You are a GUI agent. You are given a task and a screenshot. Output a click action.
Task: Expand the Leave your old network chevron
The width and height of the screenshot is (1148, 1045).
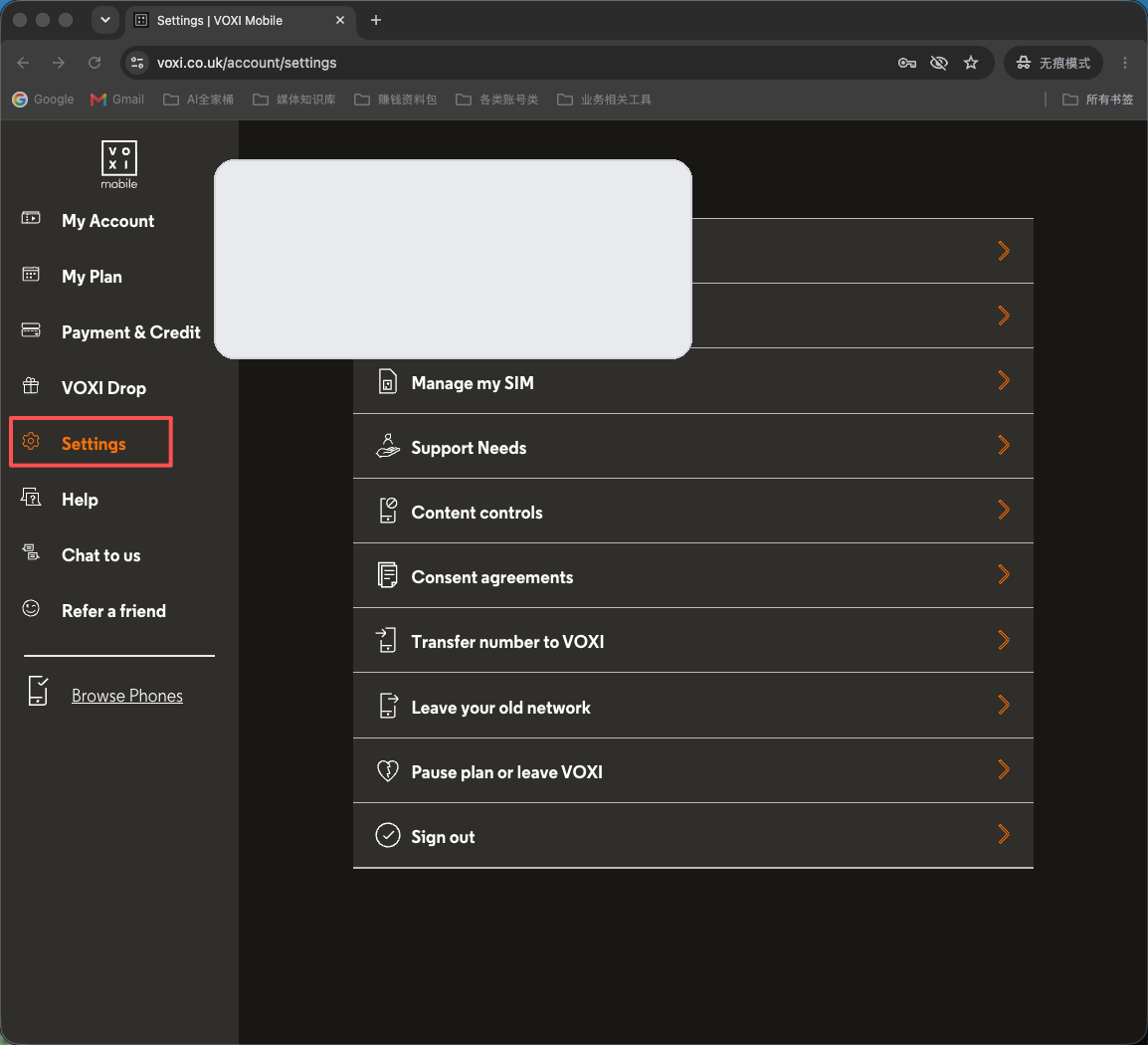pos(1004,705)
